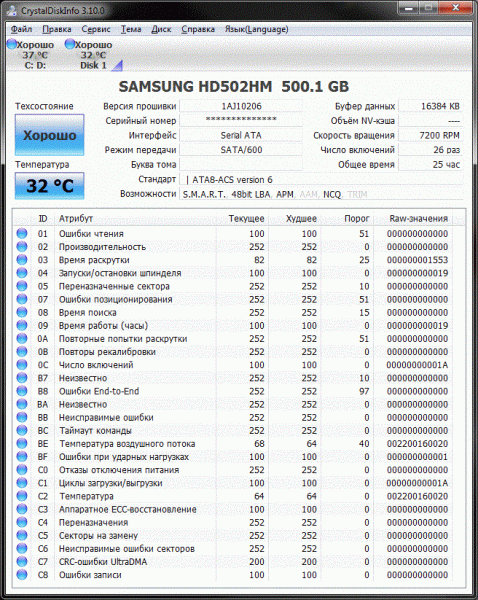Click status orb for 04 Запуски/остановки шпинделя
Viewport: 478px width, 600px height.
tap(22, 273)
